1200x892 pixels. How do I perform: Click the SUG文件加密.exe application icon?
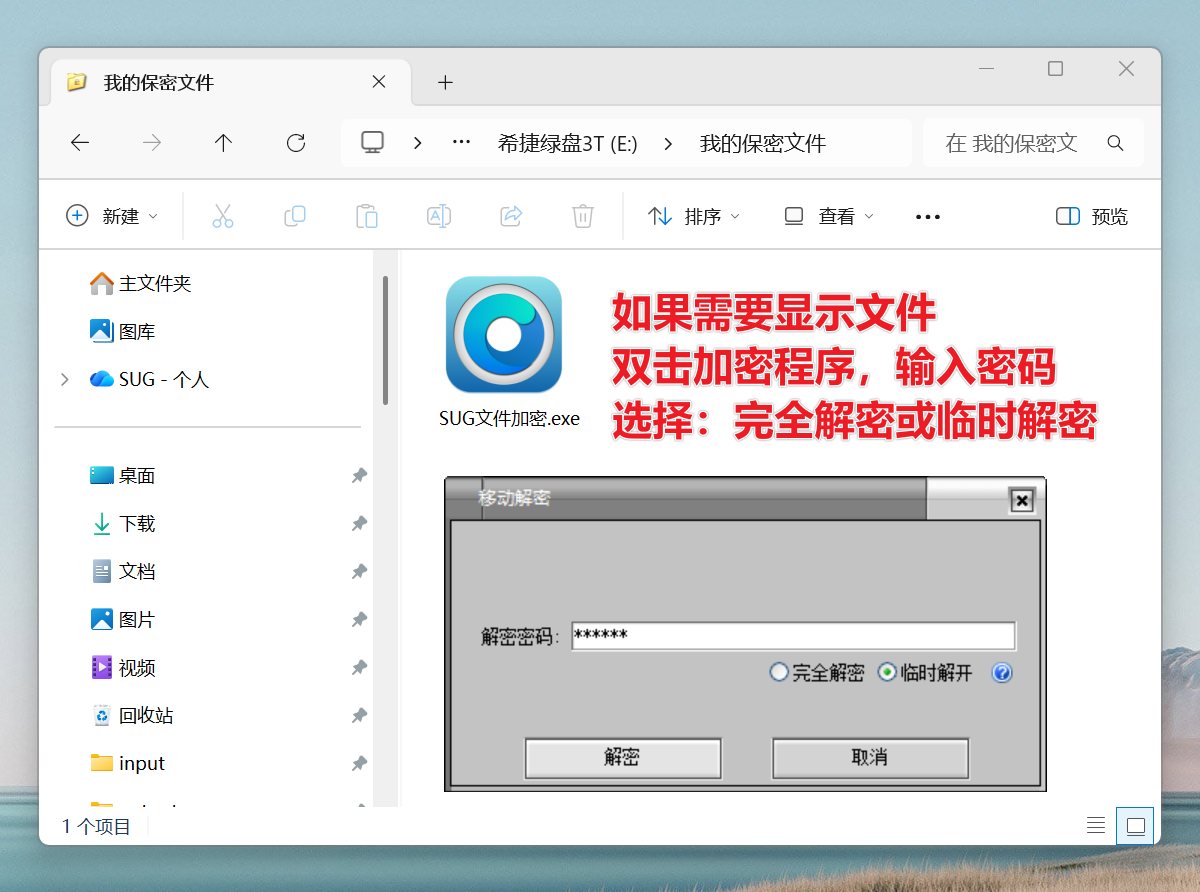point(503,335)
